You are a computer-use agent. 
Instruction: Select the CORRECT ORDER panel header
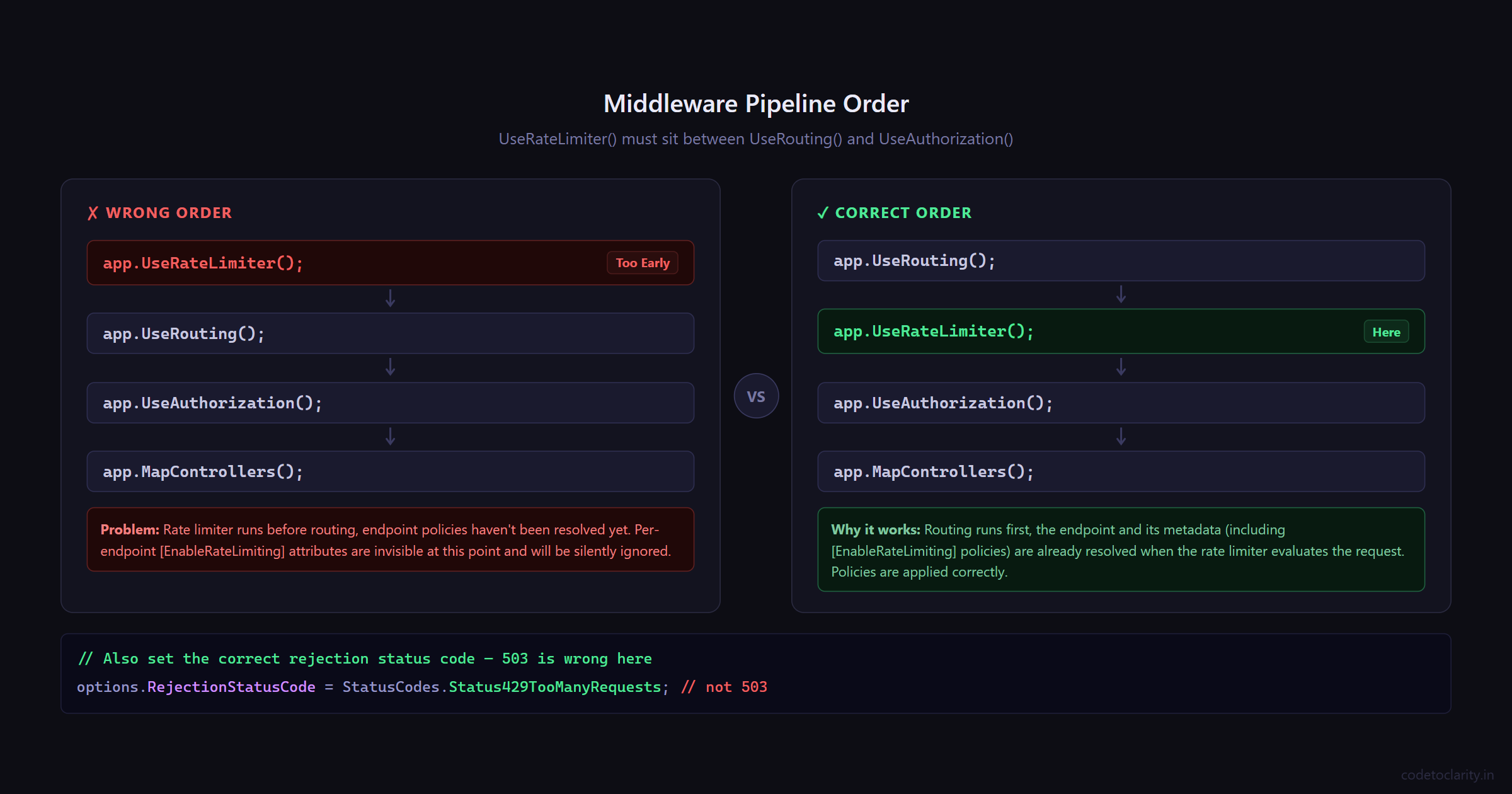[x=903, y=212]
